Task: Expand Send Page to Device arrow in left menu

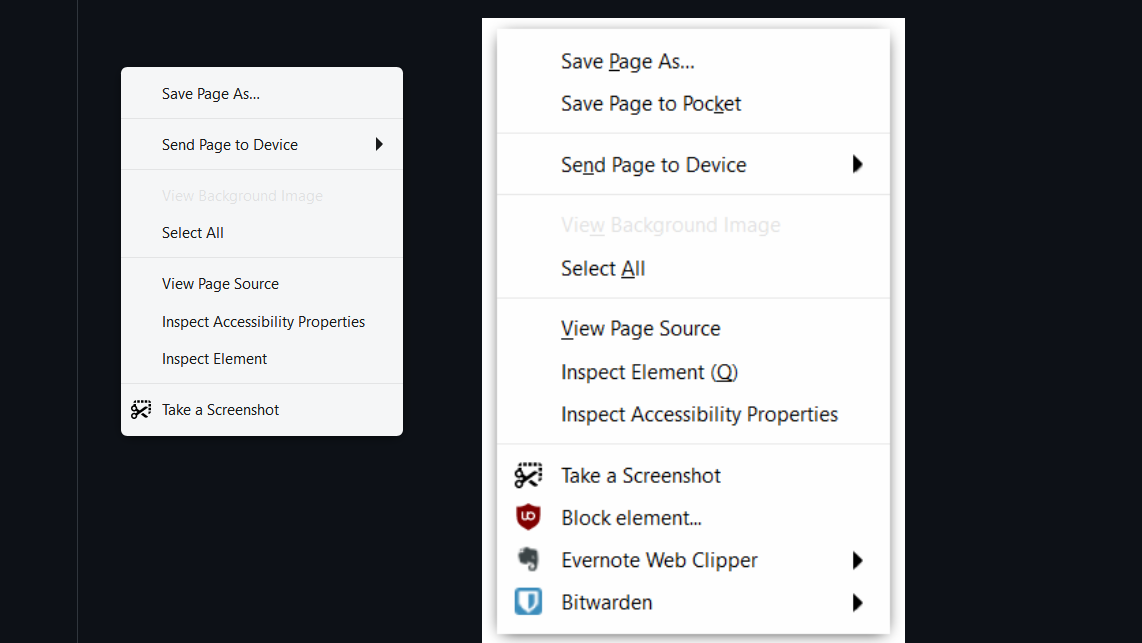Action: 379,144
